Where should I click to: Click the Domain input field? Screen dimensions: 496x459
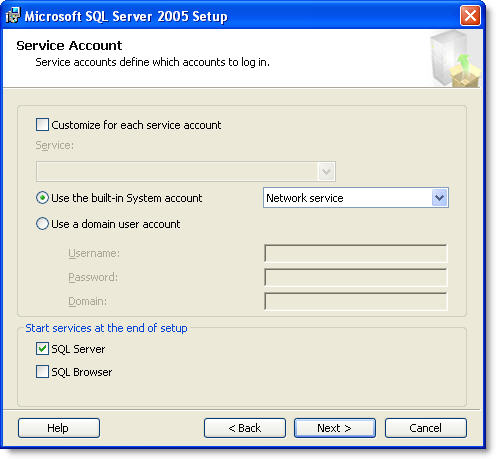point(356,301)
